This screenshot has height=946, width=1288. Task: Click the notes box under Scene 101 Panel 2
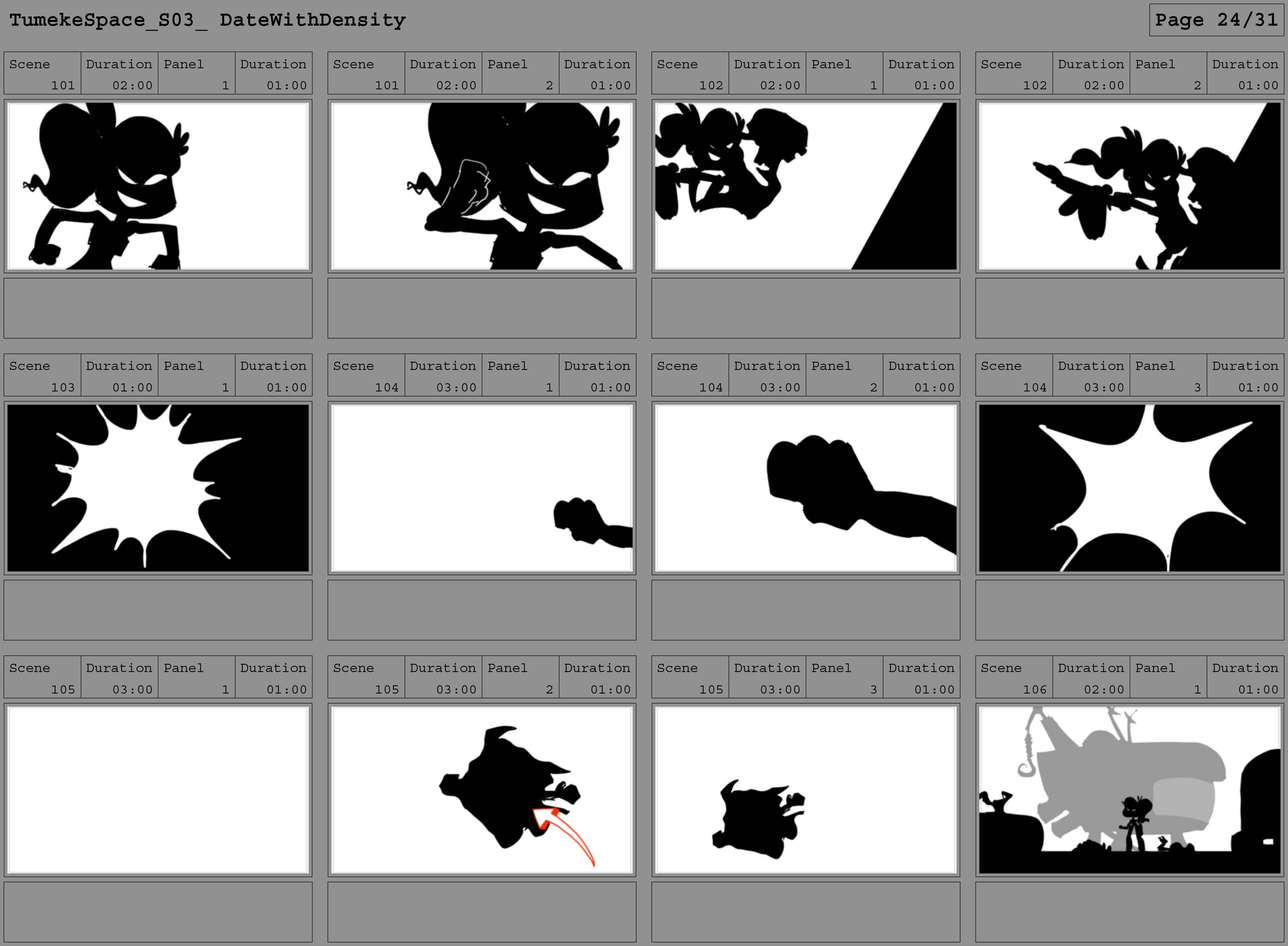click(x=482, y=308)
